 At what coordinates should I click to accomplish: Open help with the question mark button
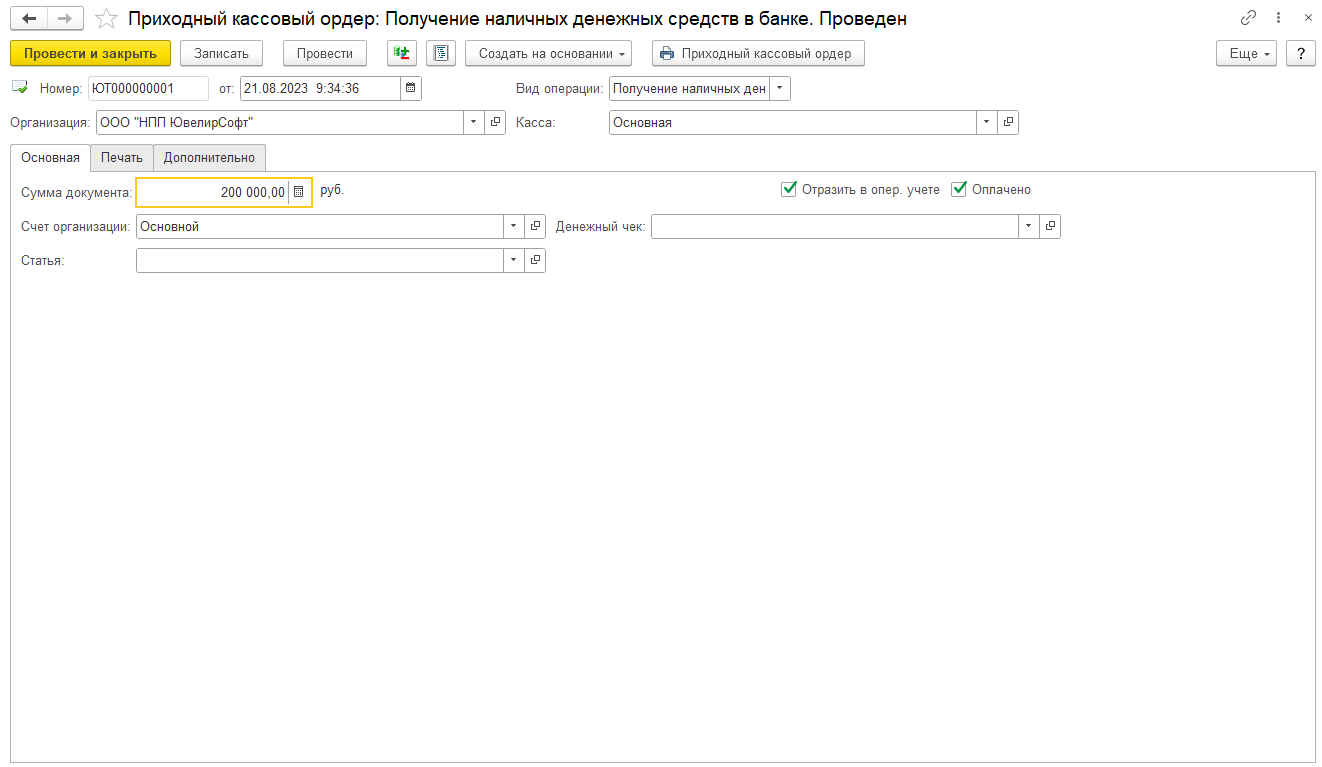[x=1301, y=53]
